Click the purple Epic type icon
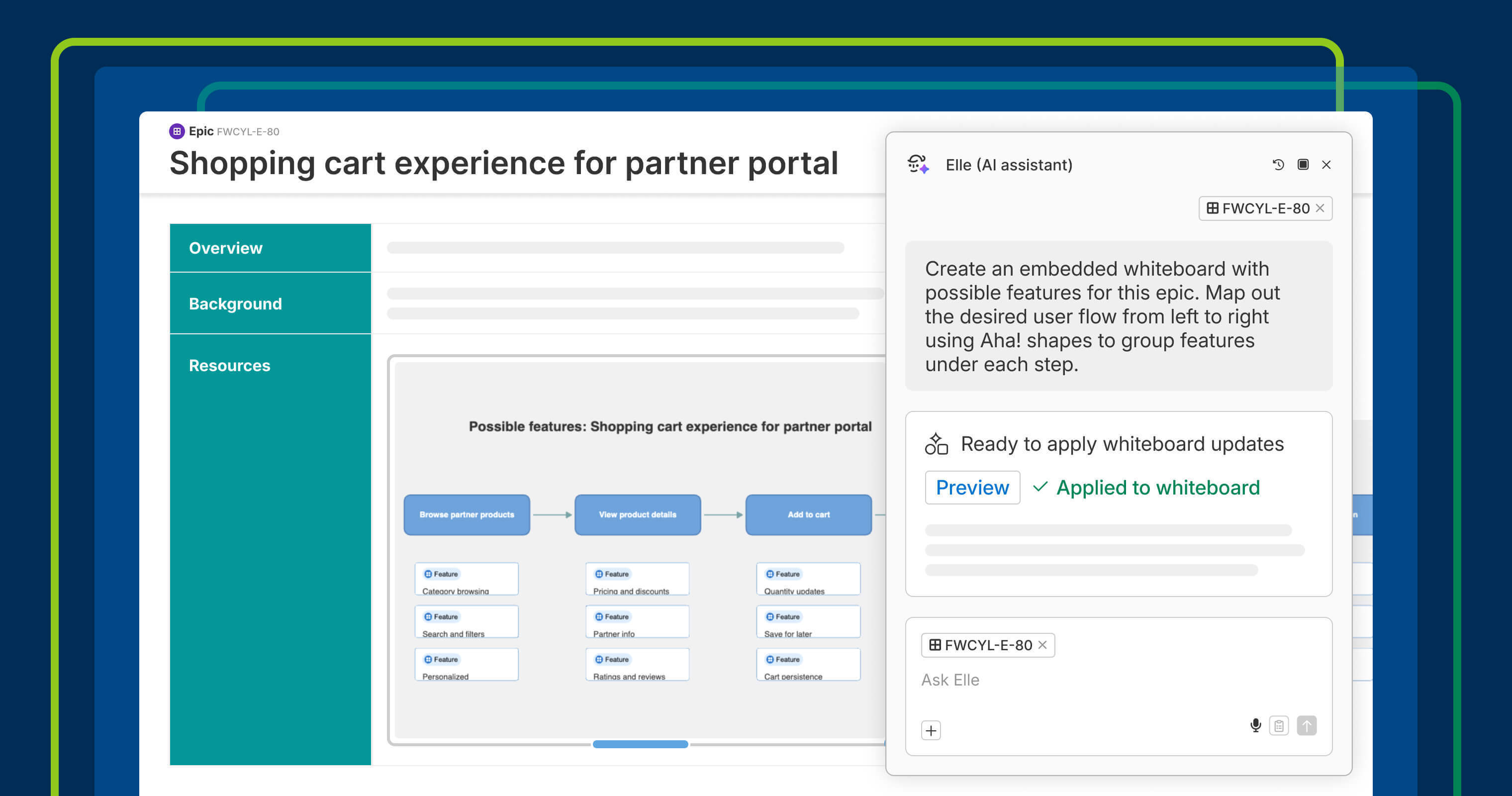1512x796 pixels. (x=177, y=131)
